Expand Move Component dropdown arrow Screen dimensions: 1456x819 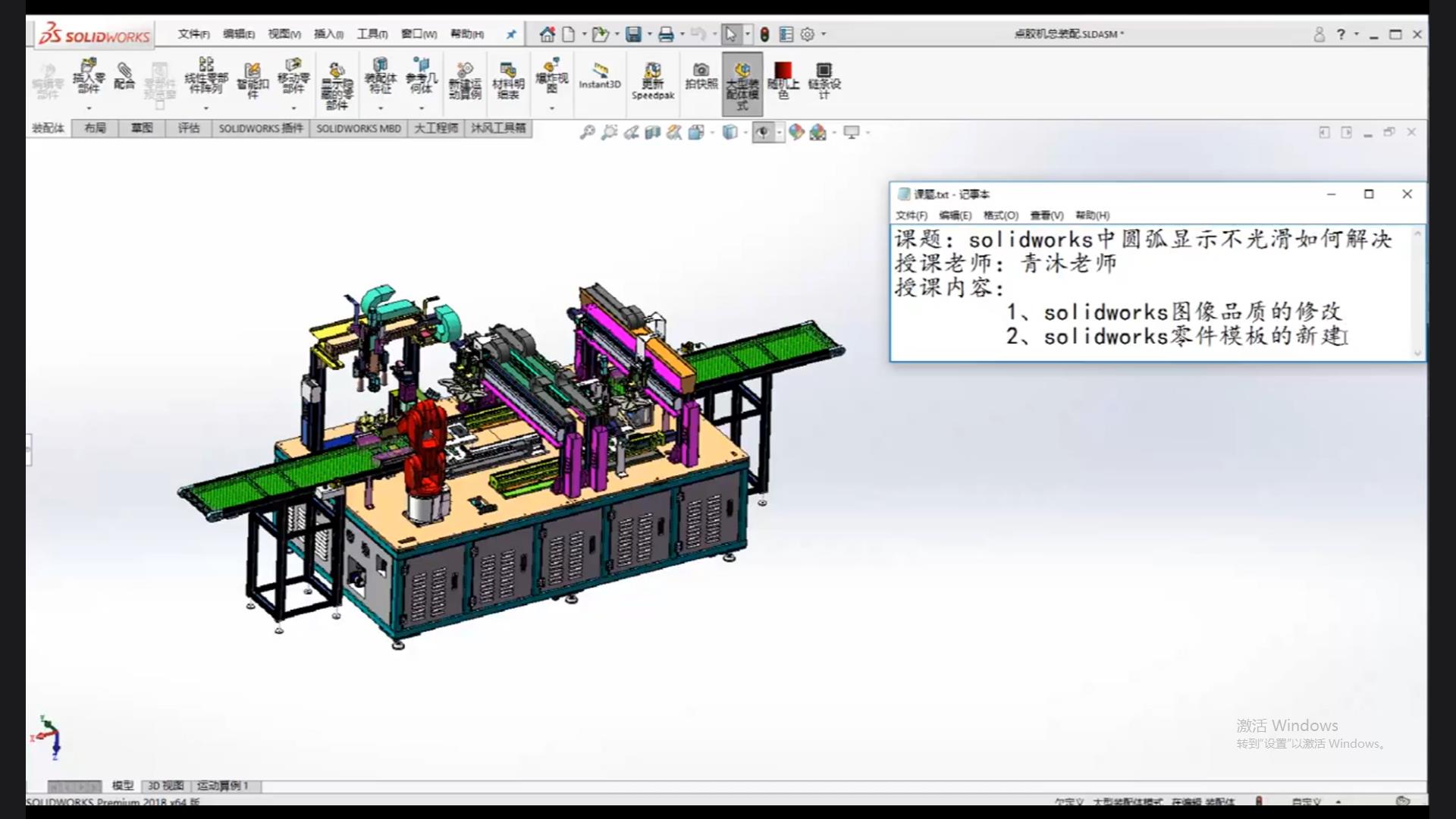tap(293, 108)
